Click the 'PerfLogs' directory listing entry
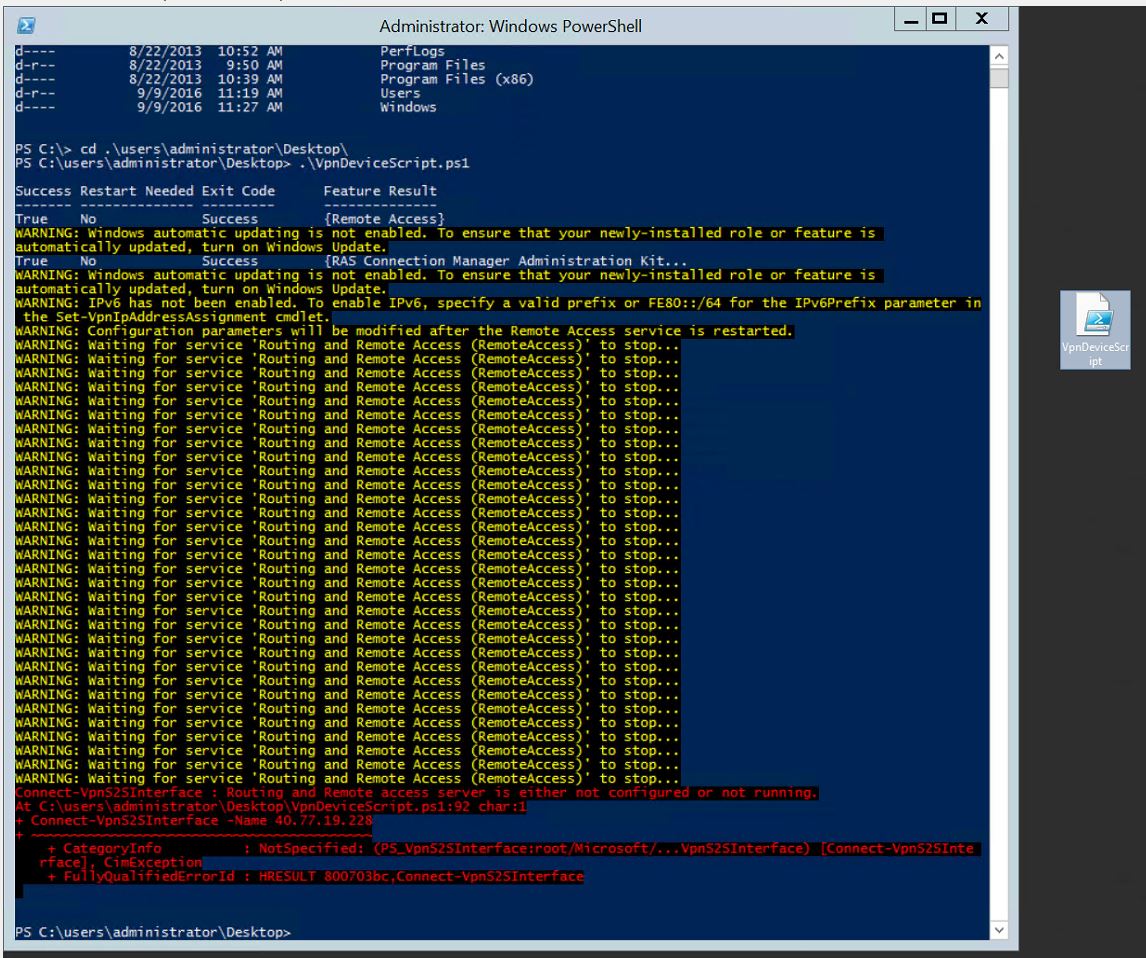Image resolution: width=1146 pixels, height=958 pixels. tap(412, 51)
